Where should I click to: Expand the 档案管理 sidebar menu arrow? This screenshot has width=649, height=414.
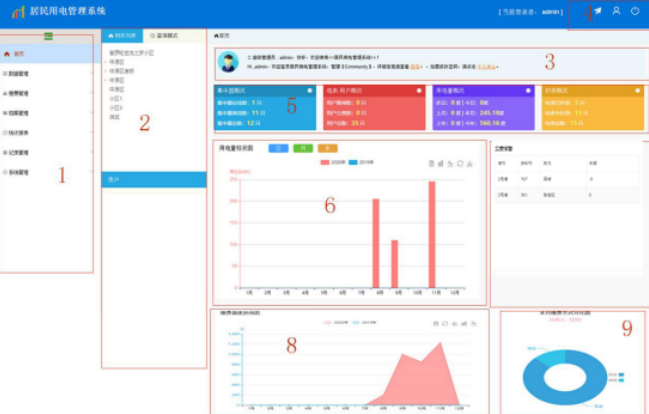tap(91, 113)
